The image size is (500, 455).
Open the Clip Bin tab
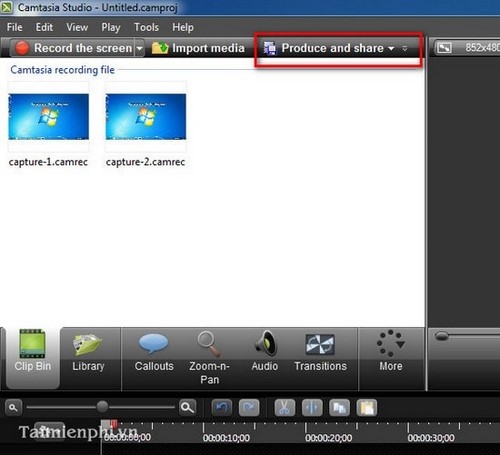point(33,358)
